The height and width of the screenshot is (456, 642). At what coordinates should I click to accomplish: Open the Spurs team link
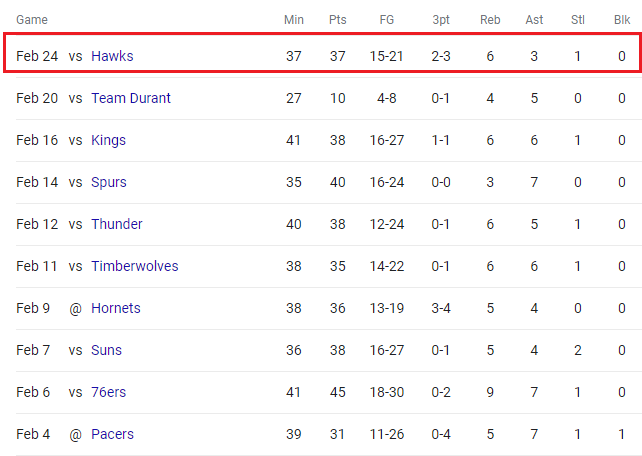click(109, 182)
